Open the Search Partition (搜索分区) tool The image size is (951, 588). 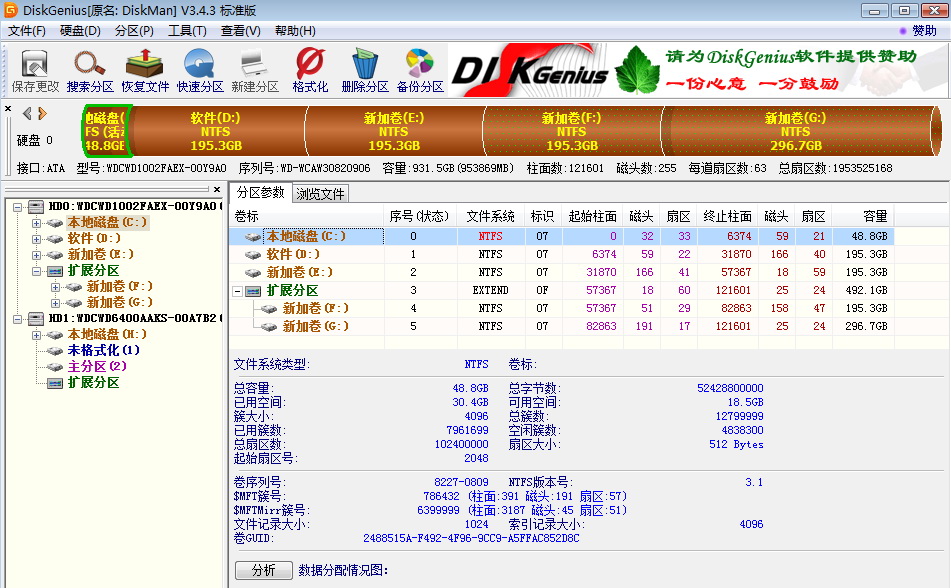[90, 71]
